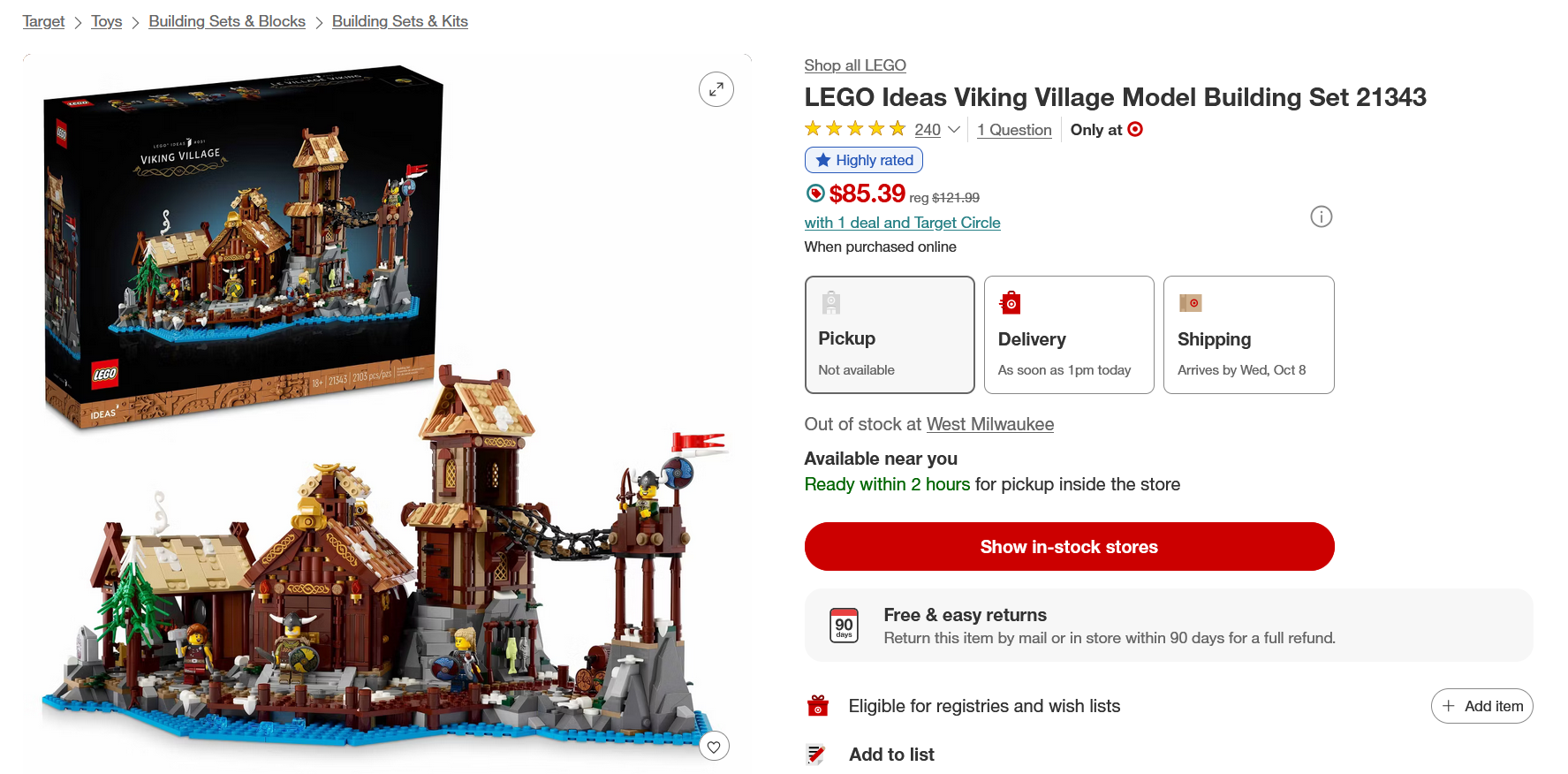
Task: Click the five-star rating stars
Action: pos(855,129)
